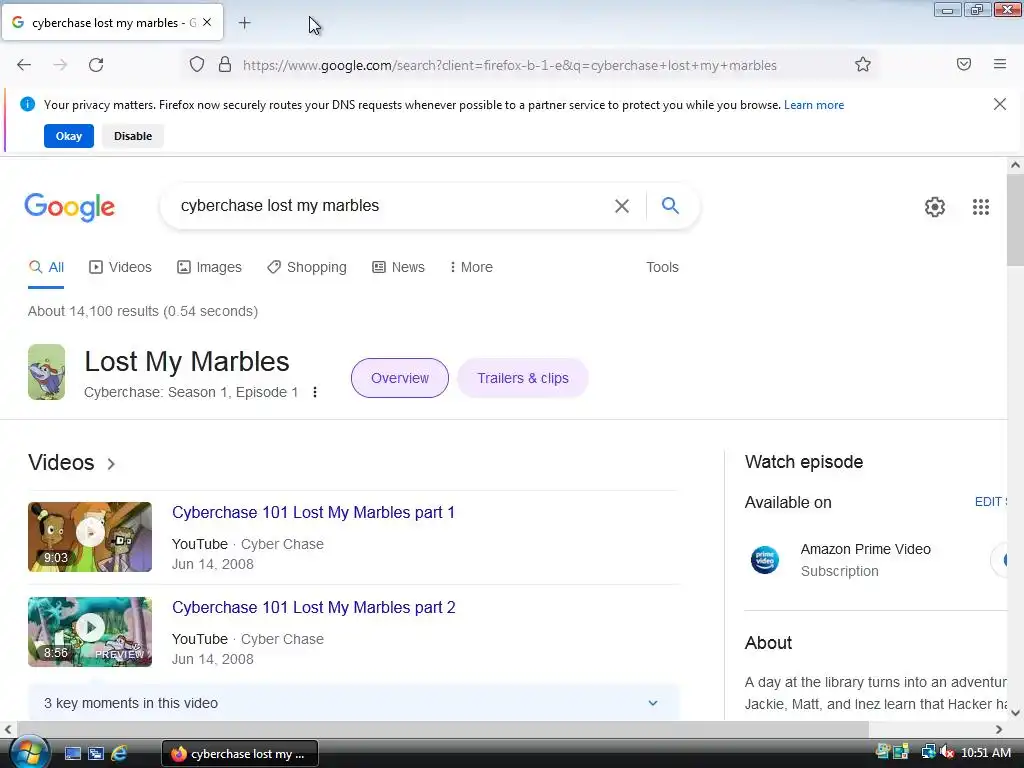Bookmark this page with the star icon

[x=863, y=65]
